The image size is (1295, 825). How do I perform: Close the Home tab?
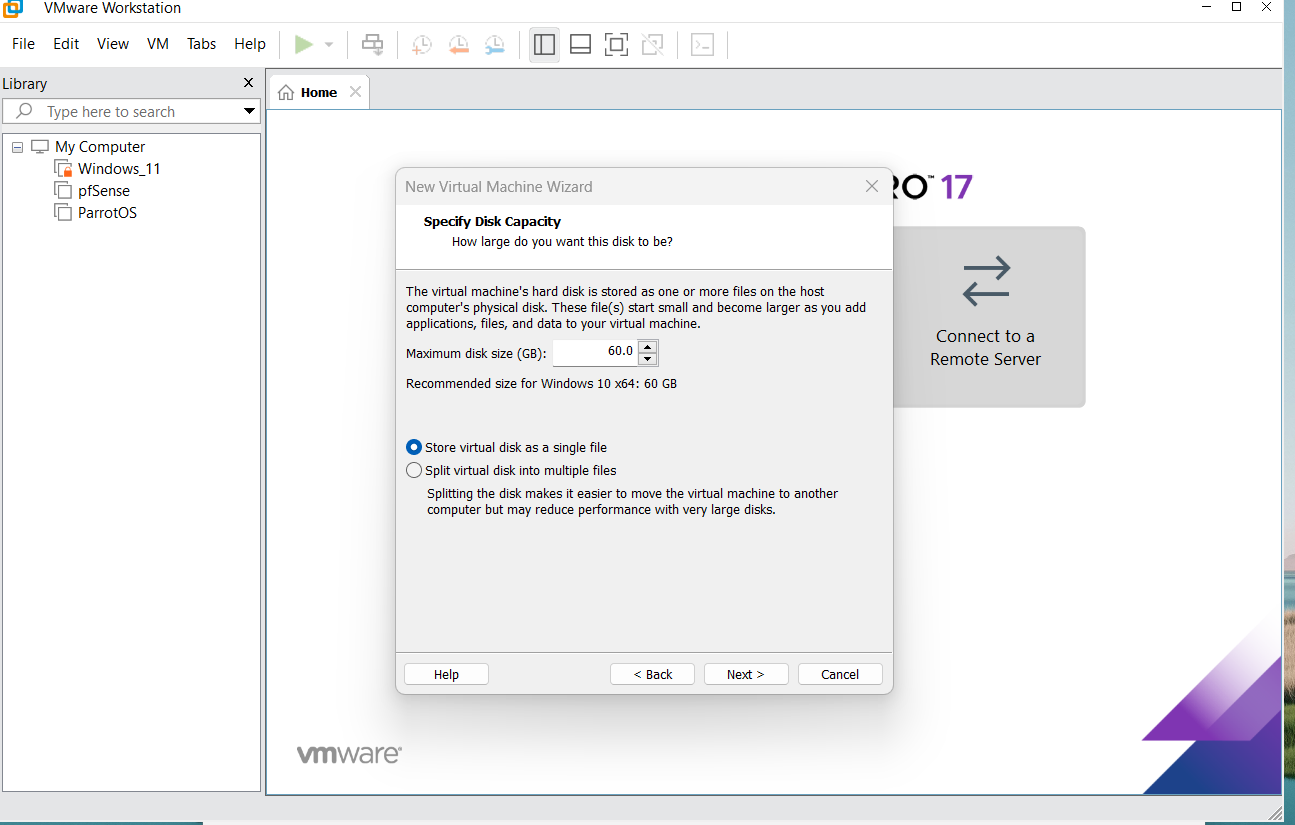point(355,92)
